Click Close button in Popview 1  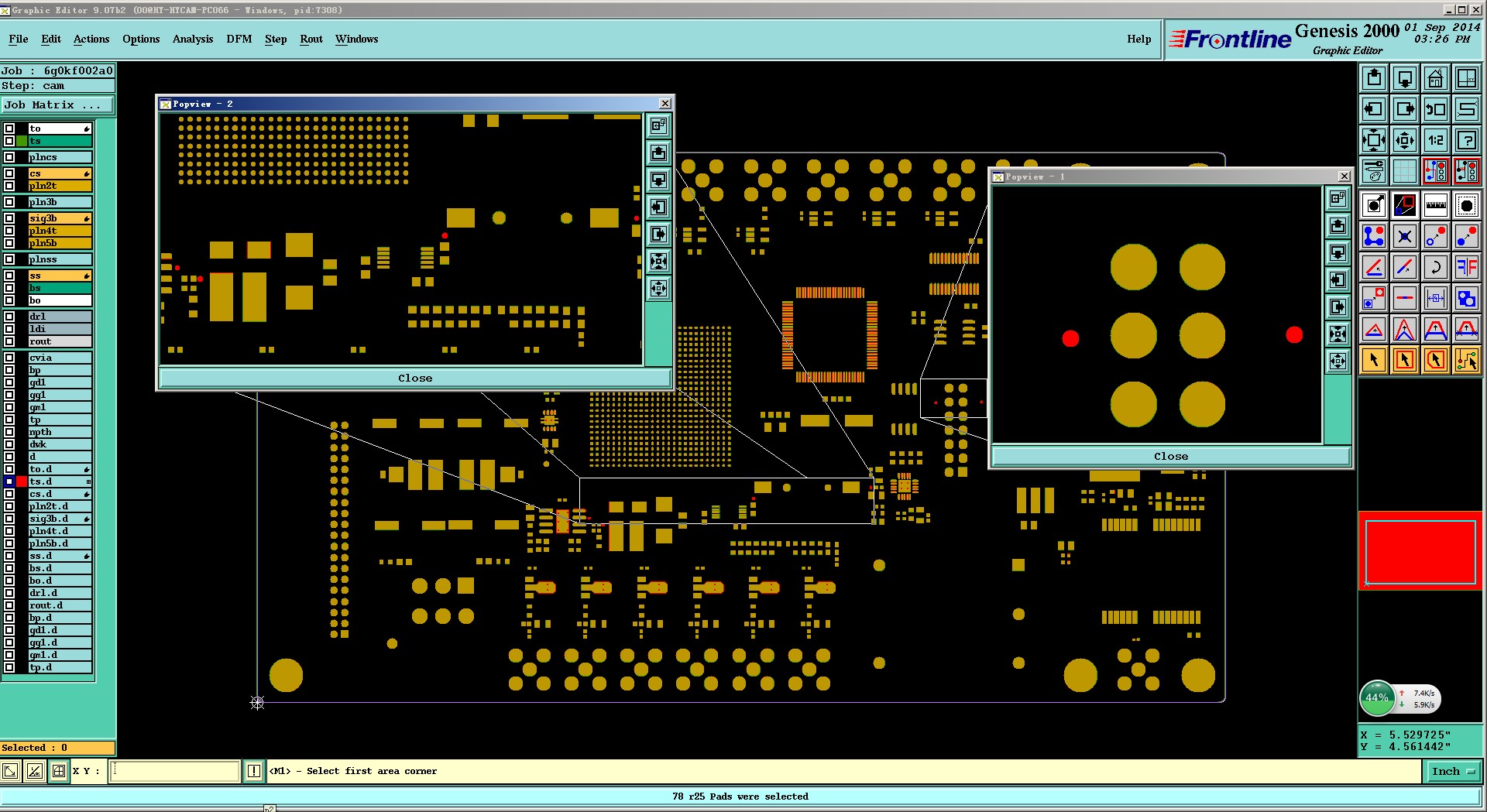(1171, 456)
